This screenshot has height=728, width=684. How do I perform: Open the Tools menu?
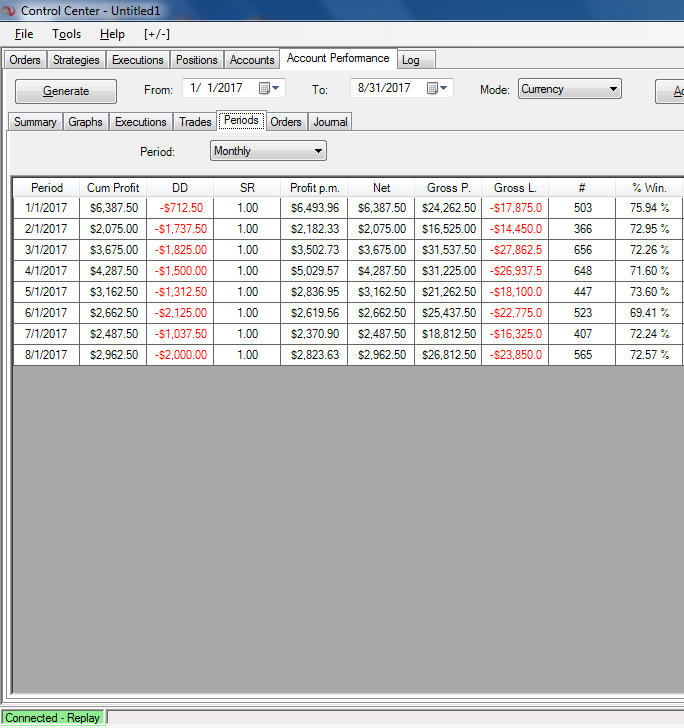click(x=66, y=34)
